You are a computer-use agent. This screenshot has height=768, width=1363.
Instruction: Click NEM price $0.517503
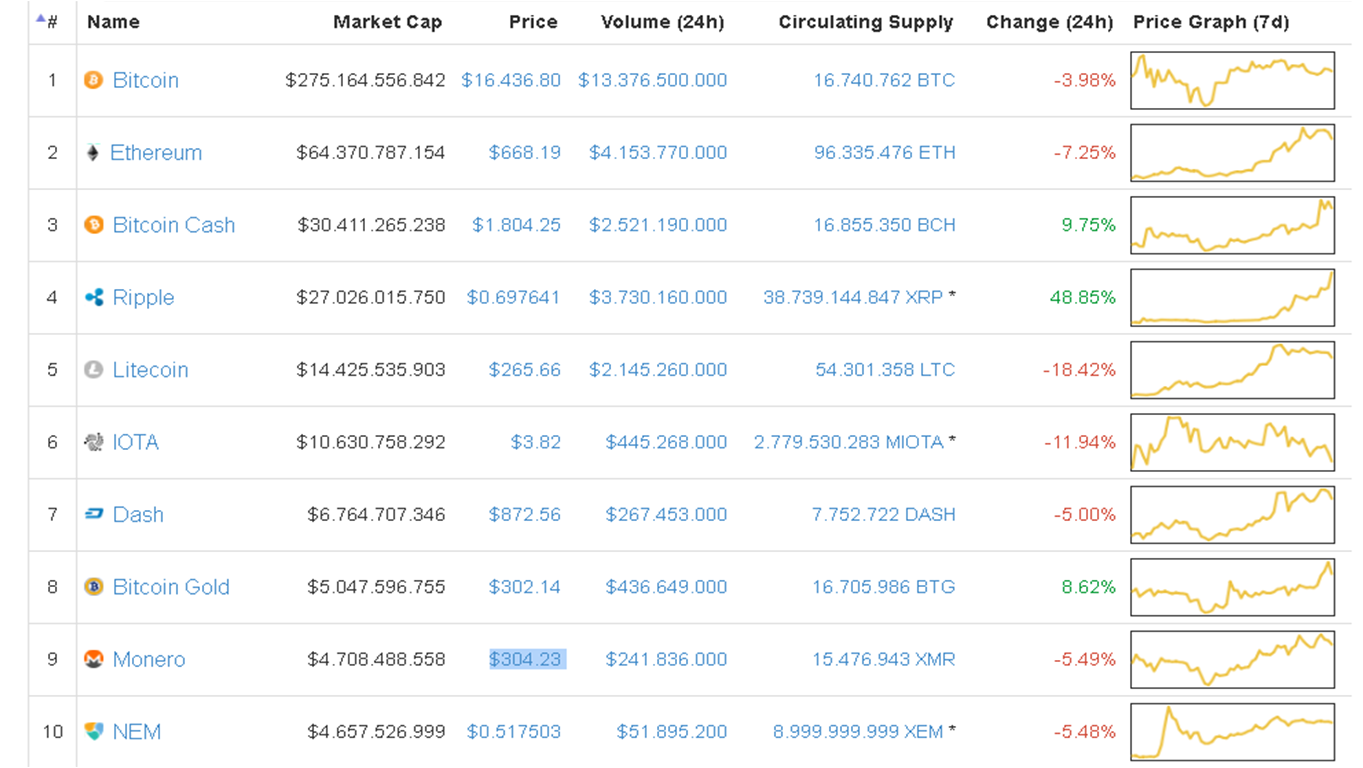(x=514, y=732)
